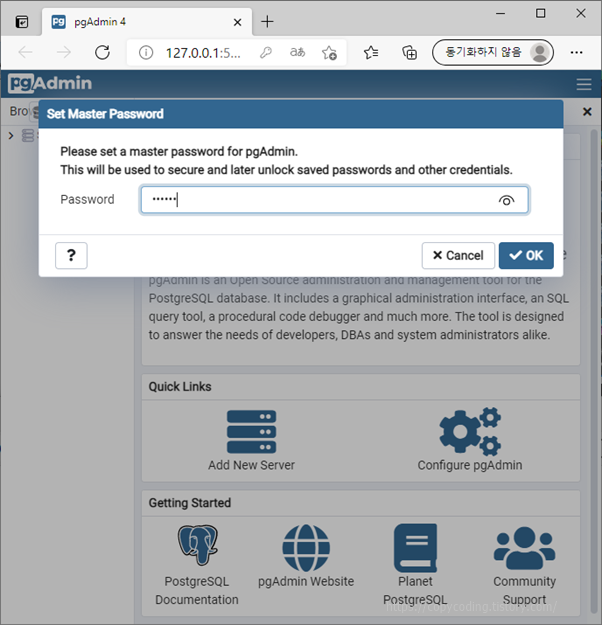This screenshot has height=625, width=602.
Task: Go forward in browser history
Action: pyautogui.click(x=63, y=52)
